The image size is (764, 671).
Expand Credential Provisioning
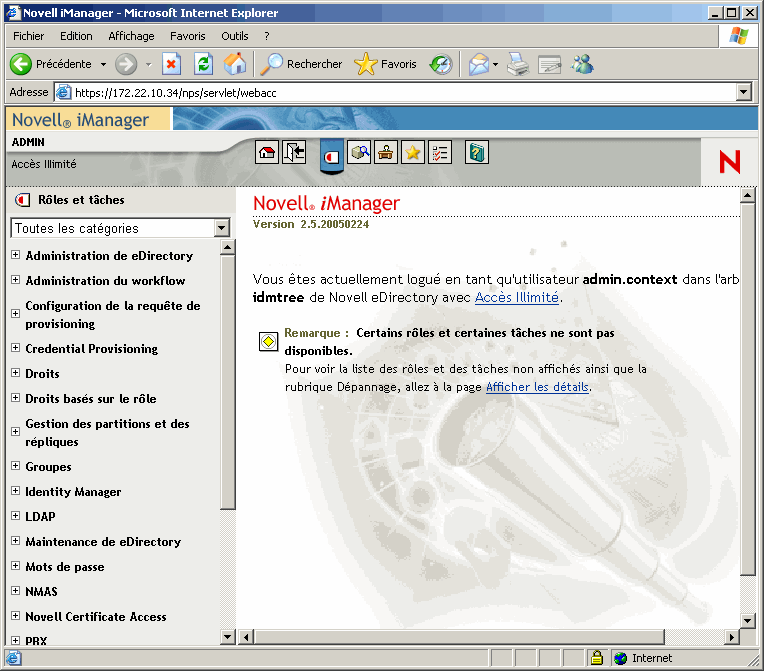[x=16, y=348]
